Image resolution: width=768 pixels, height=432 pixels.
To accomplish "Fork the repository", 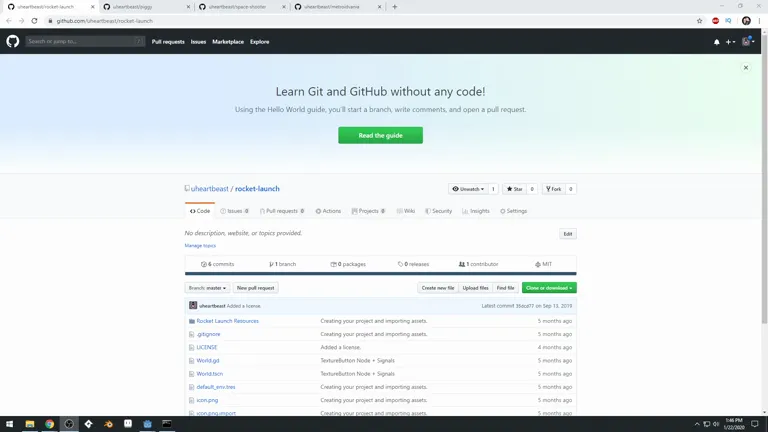I will click(x=554, y=189).
